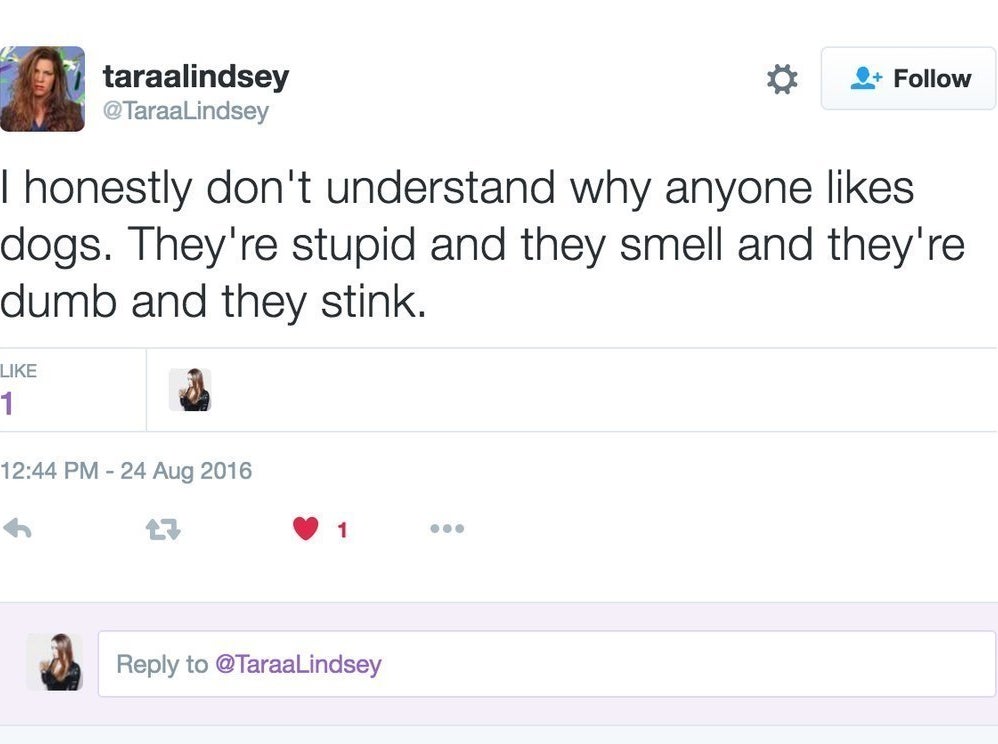Click the red count beside the heart
This screenshot has height=744, width=998.
tap(341, 530)
